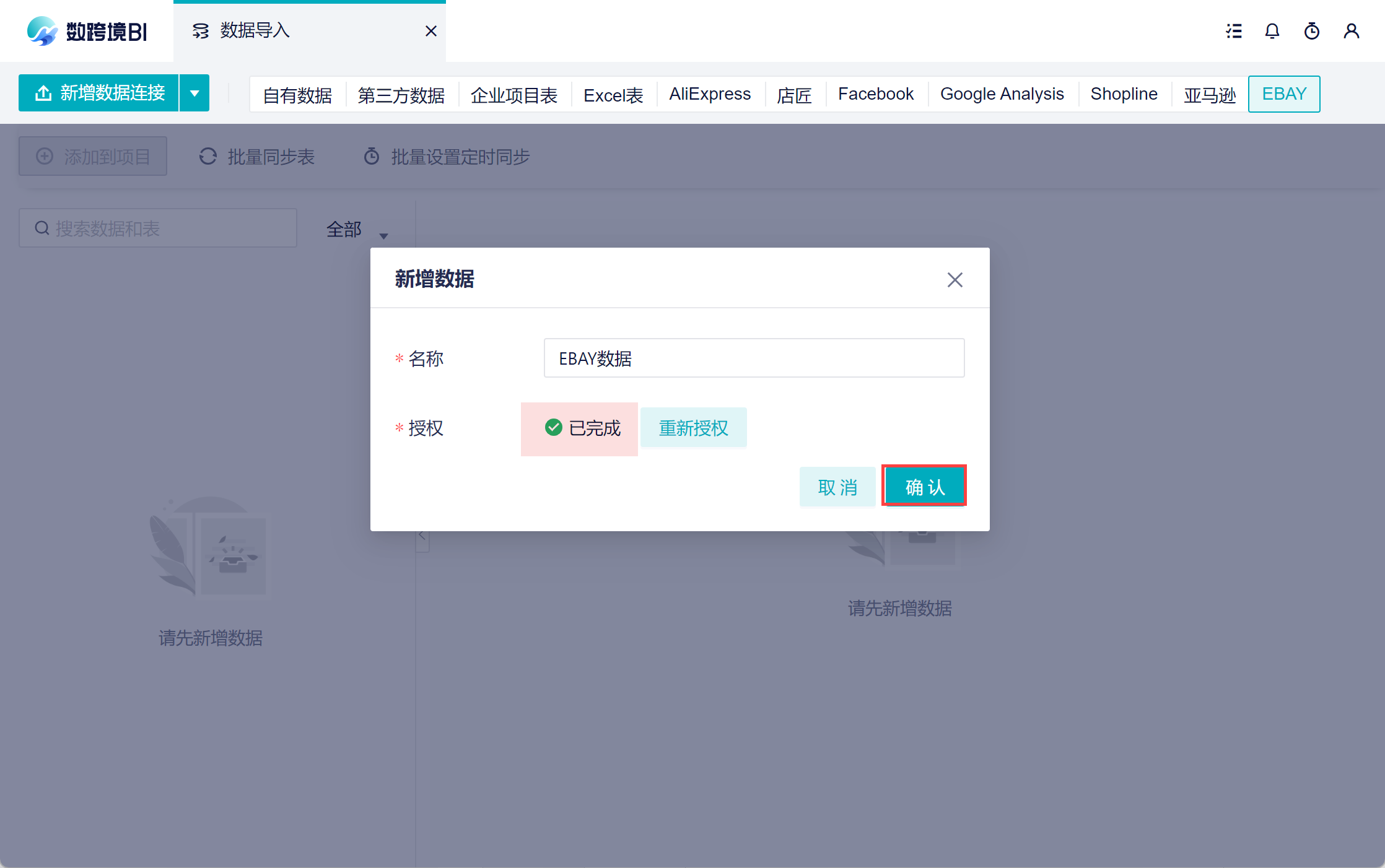The width and height of the screenshot is (1385, 868).
Task: Click the 批量同步表 refresh icon
Action: click(x=208, y=157)
